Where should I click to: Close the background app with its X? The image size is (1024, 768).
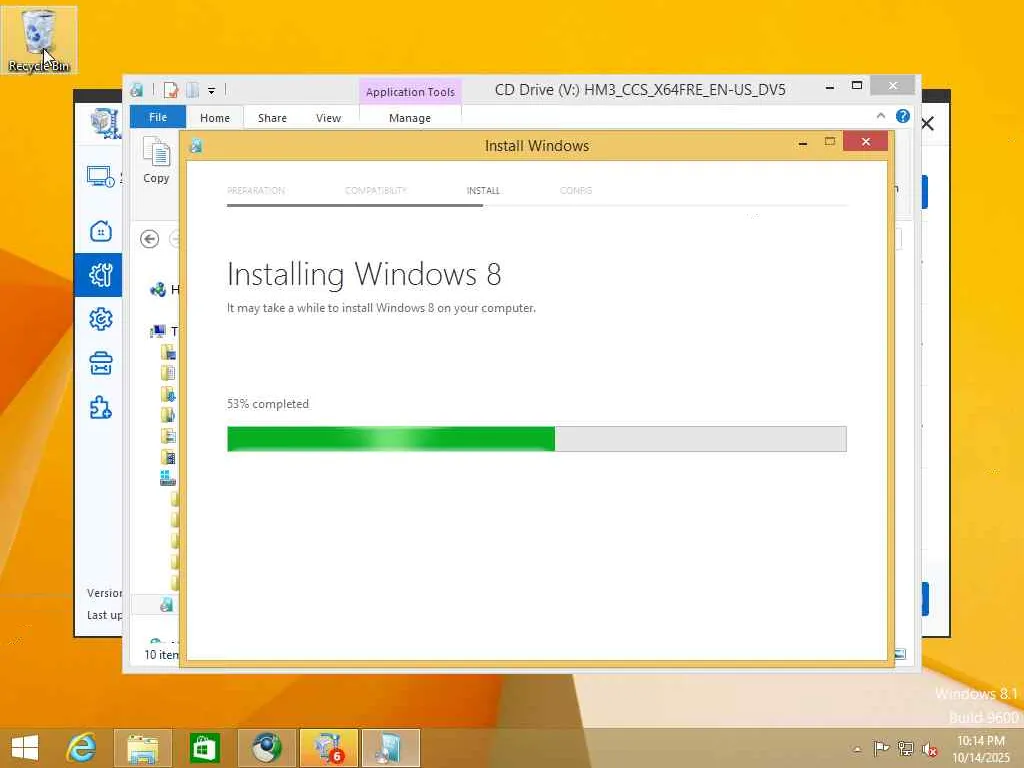(x=927, y=123)
